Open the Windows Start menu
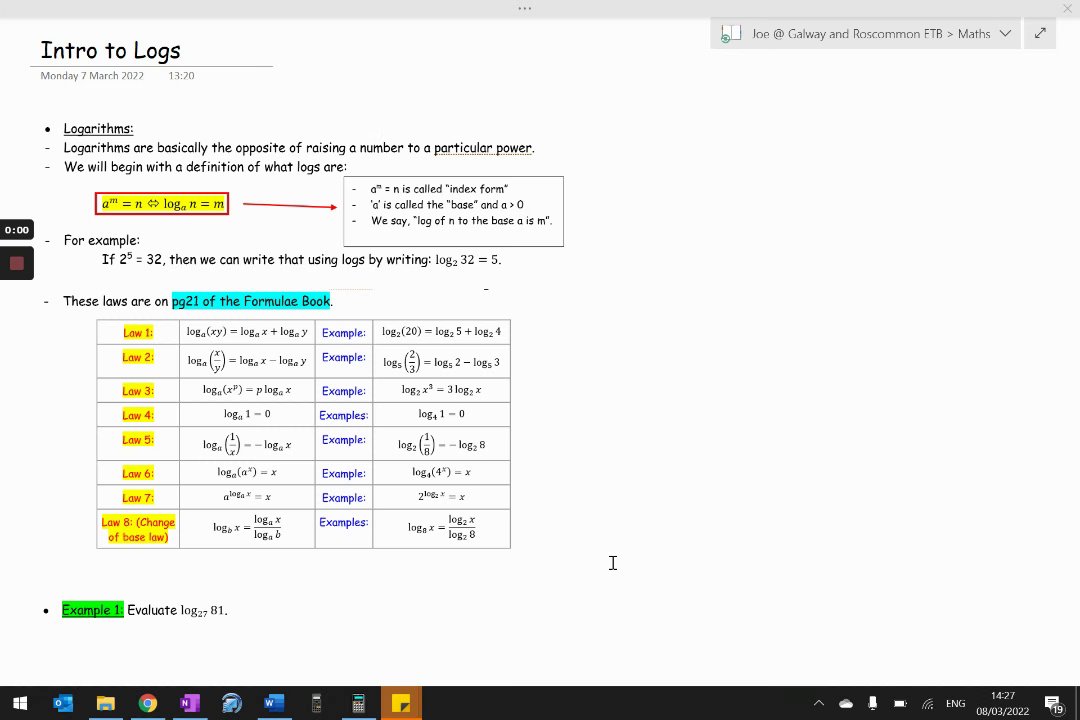Viewport: 1080px width, 720px height. (x=20, y=703)
